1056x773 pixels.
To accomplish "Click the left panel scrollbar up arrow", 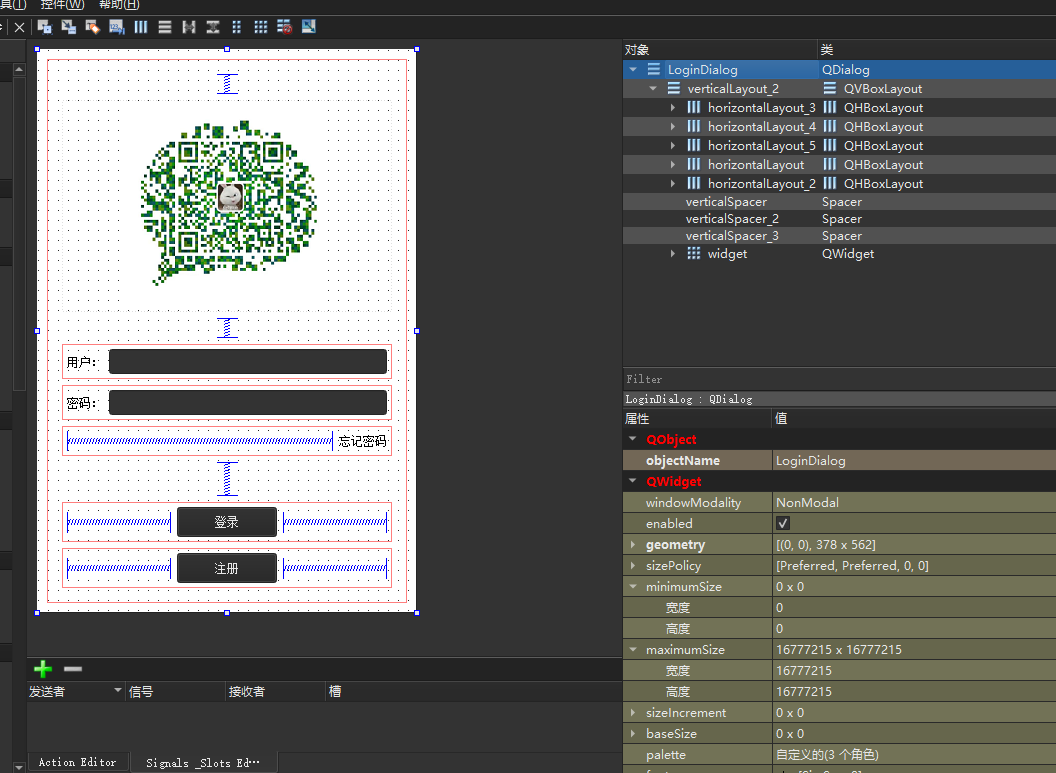I will (19, 69).
